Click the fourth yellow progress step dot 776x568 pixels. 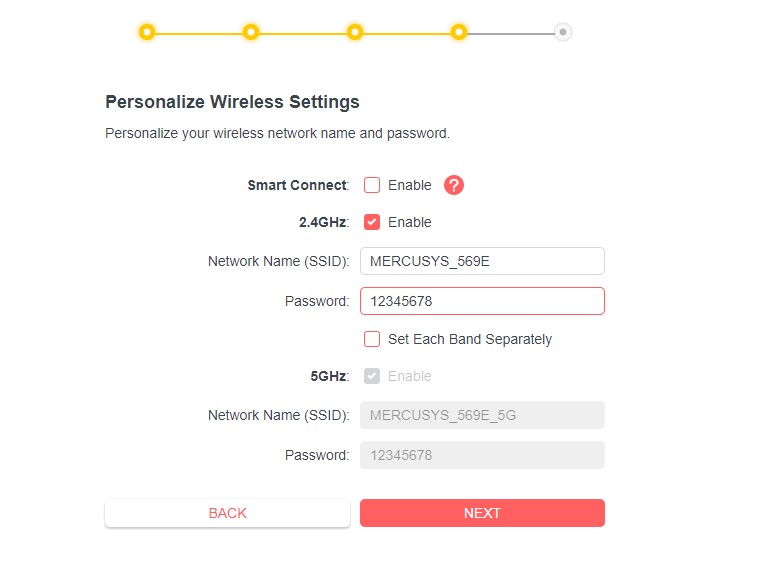(x=459, y=32)
